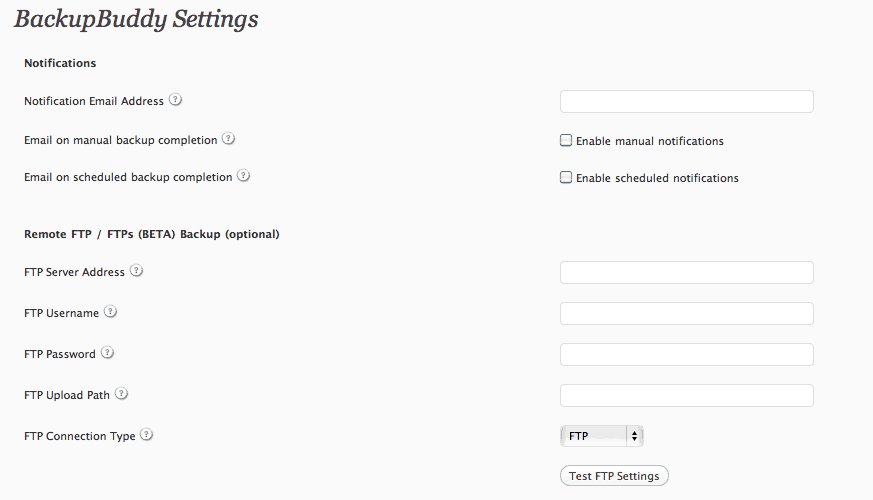
Task: Open the FTP Password help icon
Action: click(x=107, y=352)
